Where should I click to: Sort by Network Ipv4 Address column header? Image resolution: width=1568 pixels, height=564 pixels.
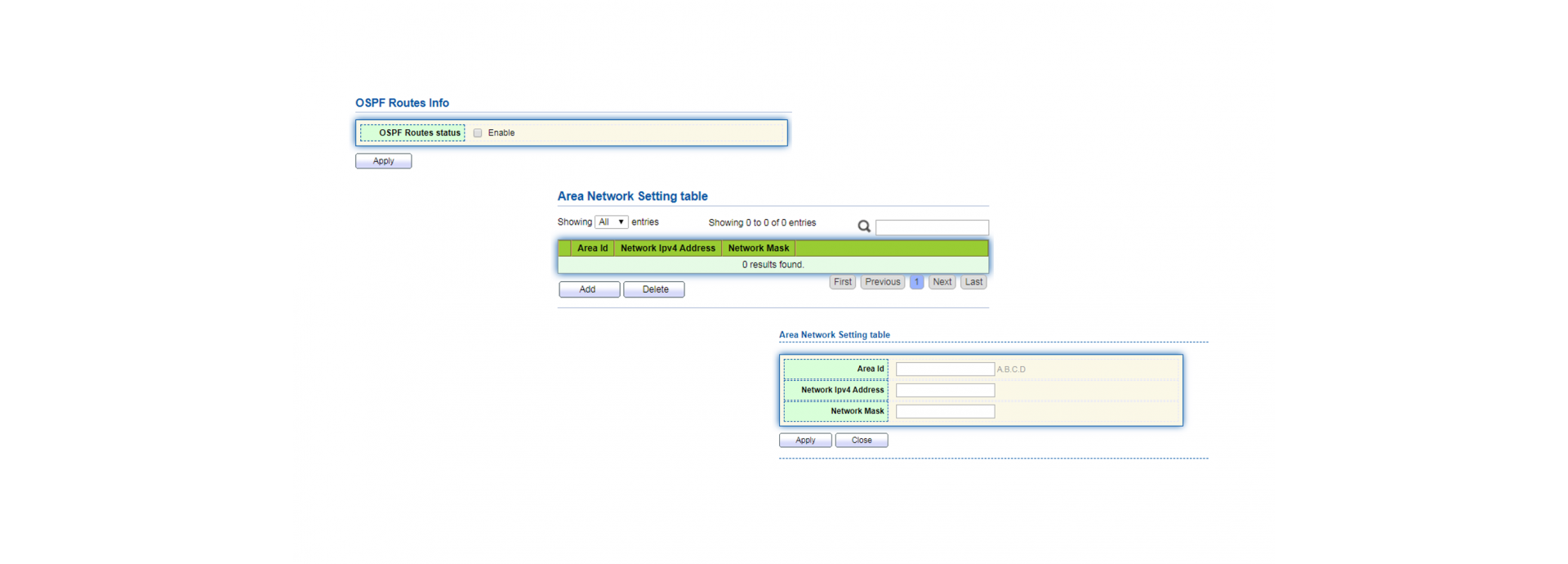click(667, 248)
